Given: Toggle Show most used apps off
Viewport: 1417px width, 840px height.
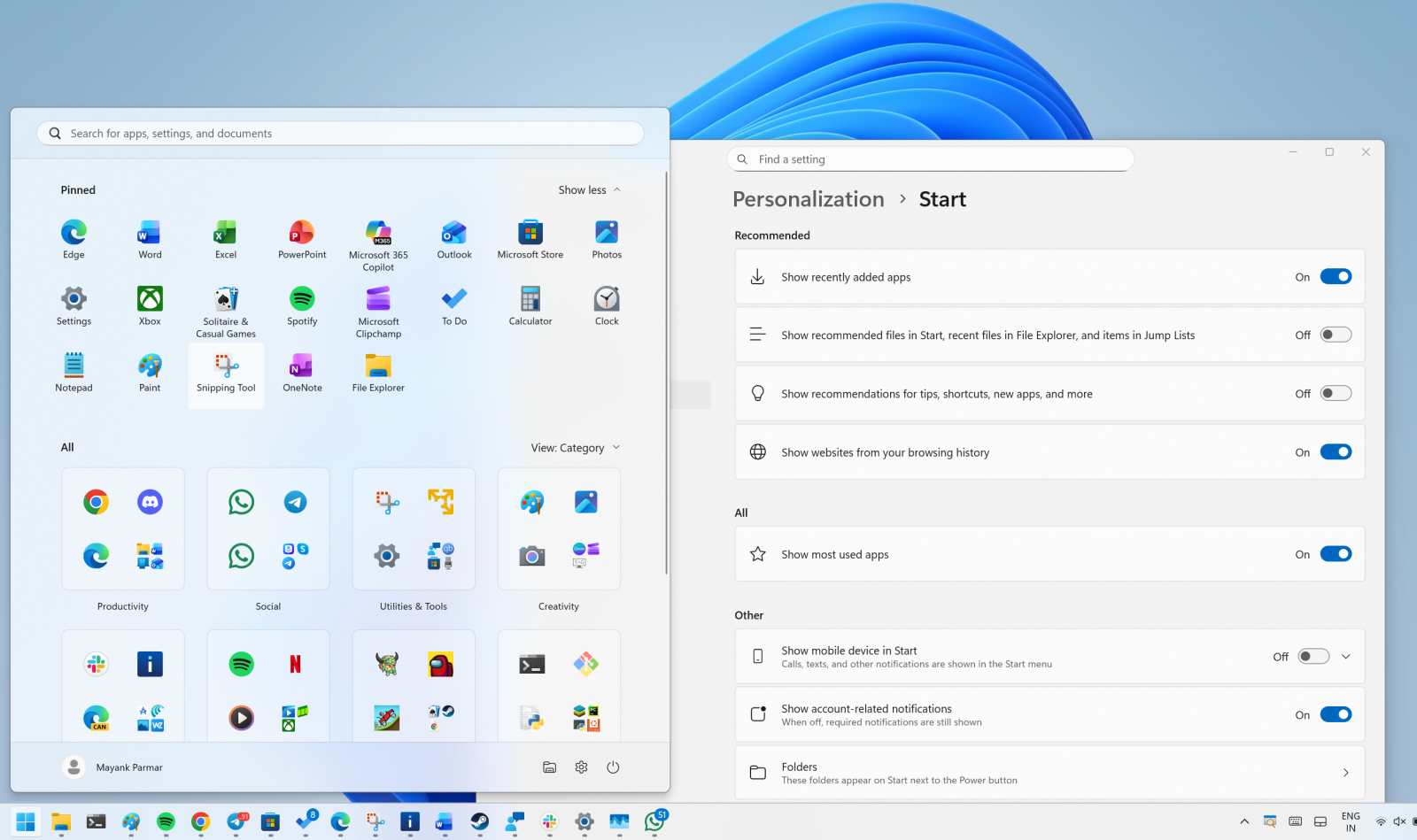Looking at the screenshot, I should tap(1336, 553).
